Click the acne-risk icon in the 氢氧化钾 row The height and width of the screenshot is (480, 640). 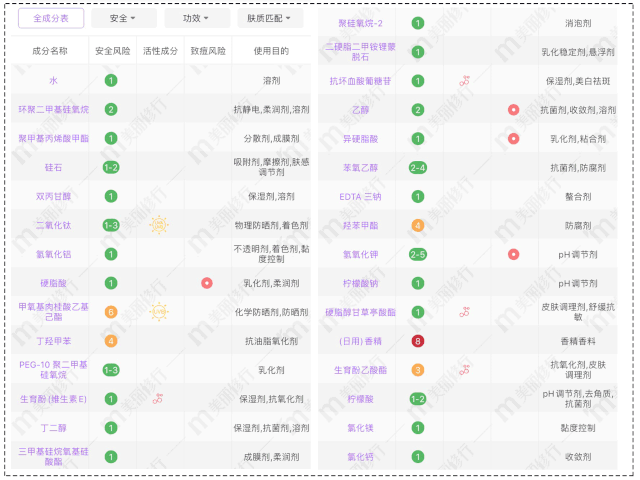513,254
